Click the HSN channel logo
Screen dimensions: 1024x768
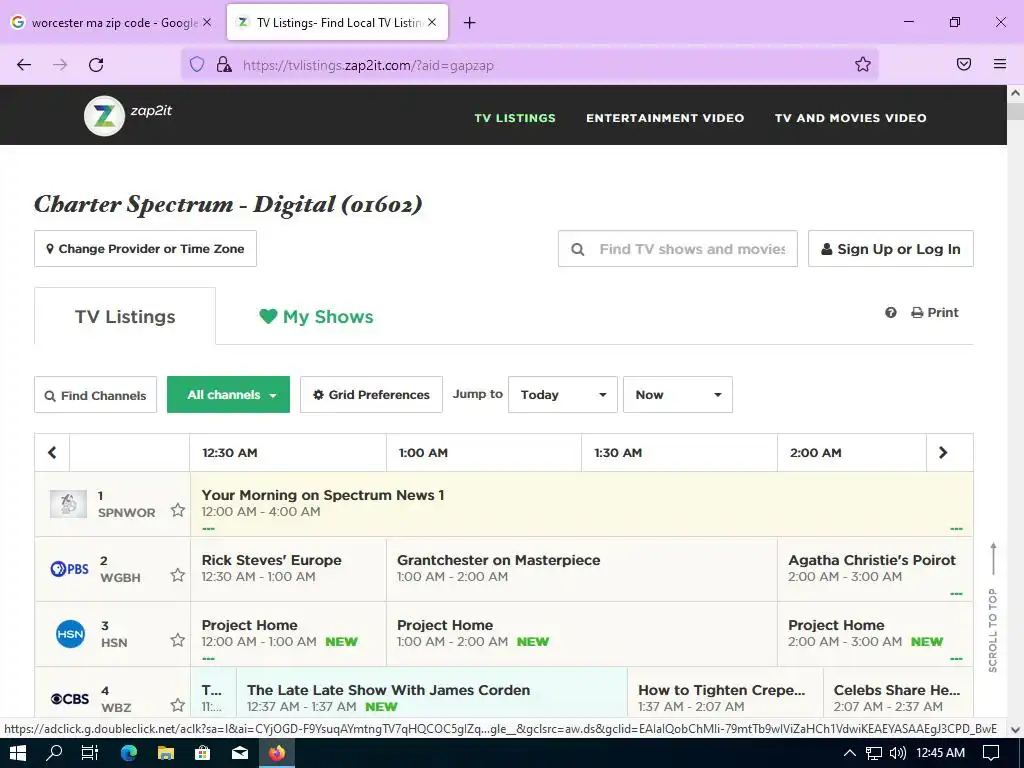[x=71, y=634]
